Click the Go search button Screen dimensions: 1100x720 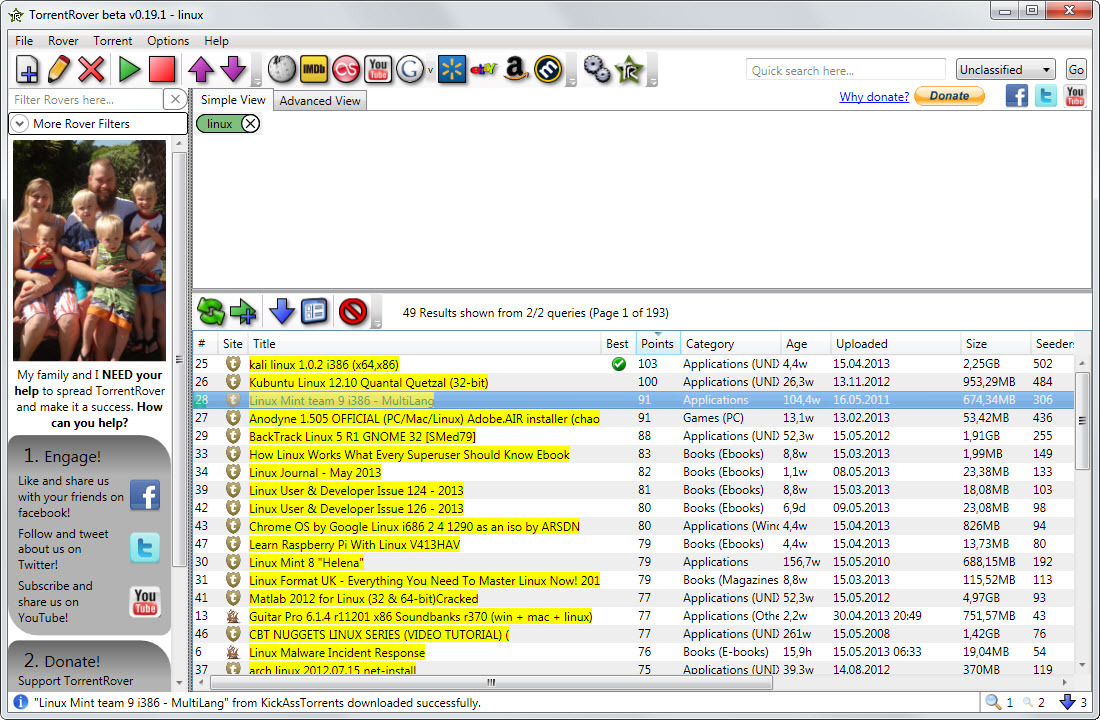tap(1075, 69)
